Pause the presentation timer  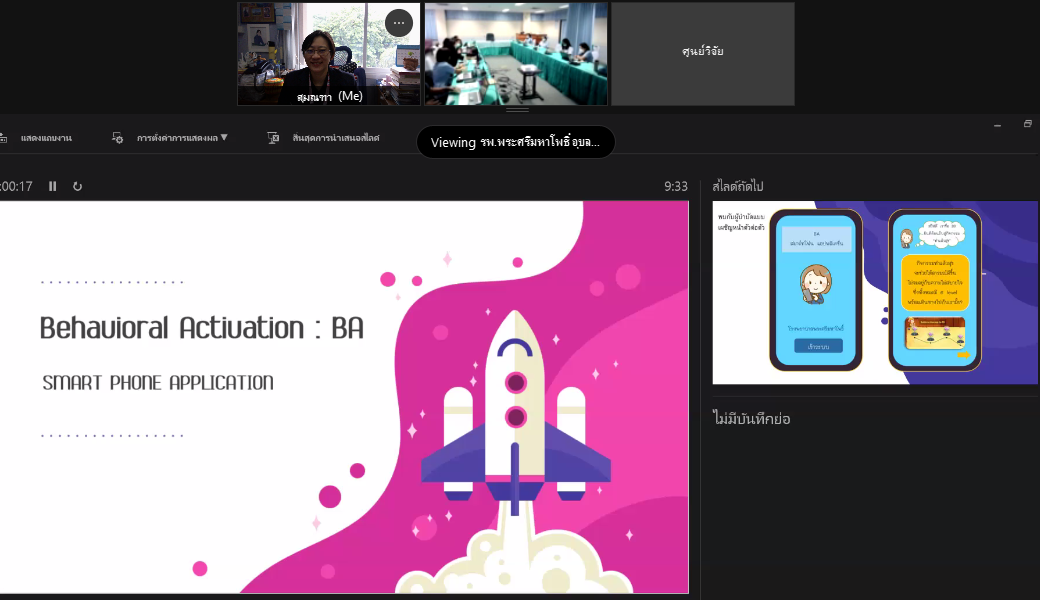click(x=53, y=186)
